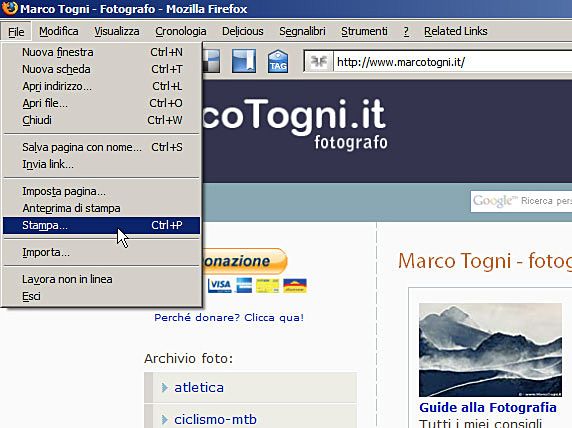Screen dimensions: 572x428
Task: Click the Visa card icon
Action: [219, 285]
